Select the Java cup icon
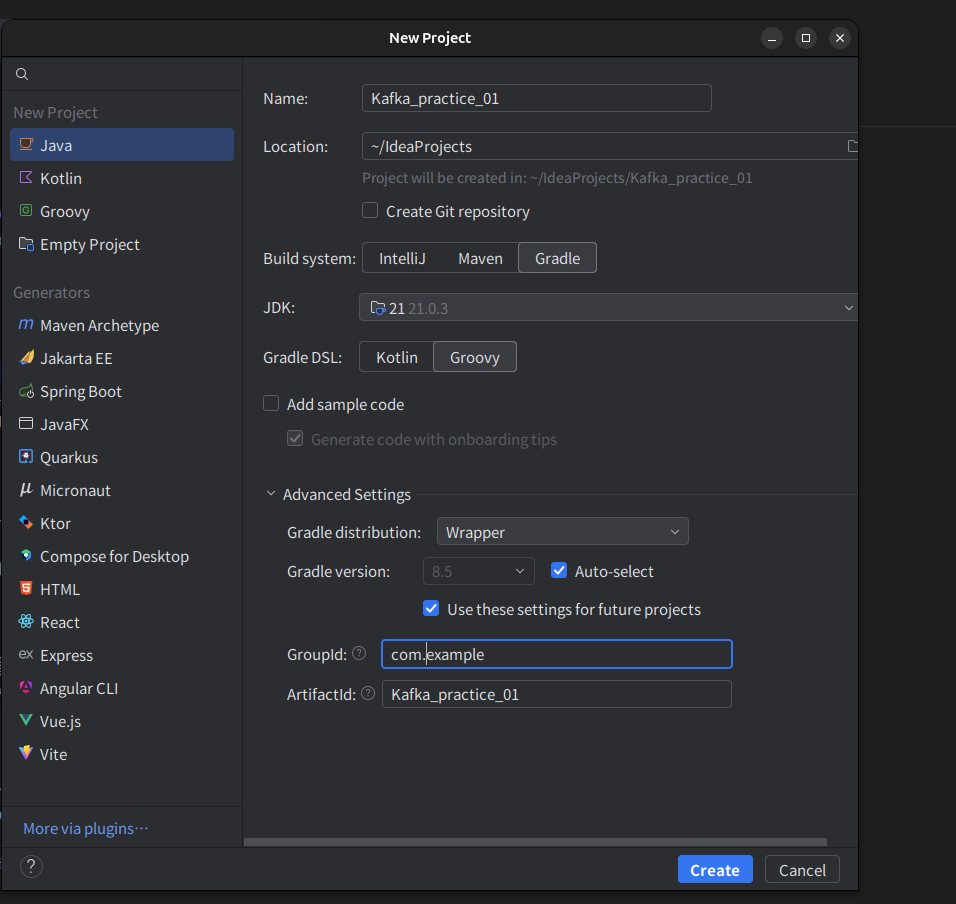This screenshot has height=904, width=956. pos(26,144)
